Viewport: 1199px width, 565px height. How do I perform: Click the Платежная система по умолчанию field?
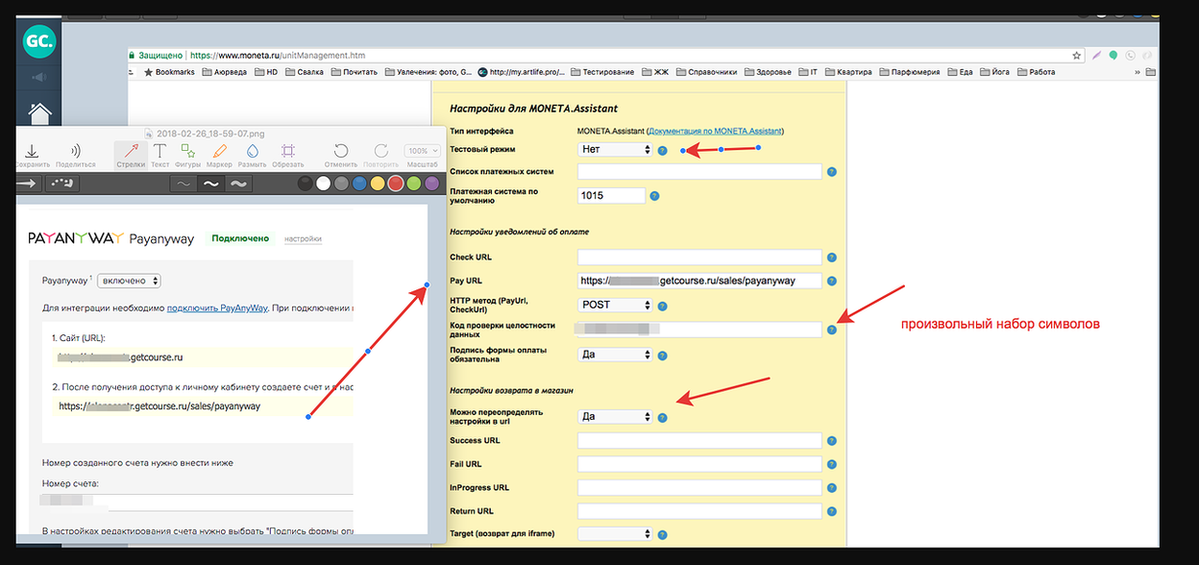pos(612,196)
